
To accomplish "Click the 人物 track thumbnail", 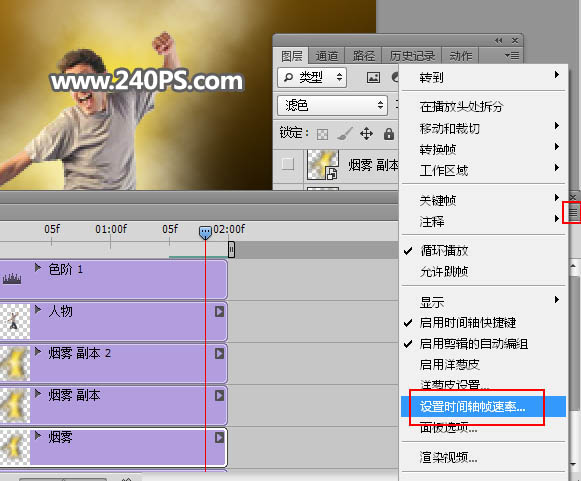I will [15, 321].
